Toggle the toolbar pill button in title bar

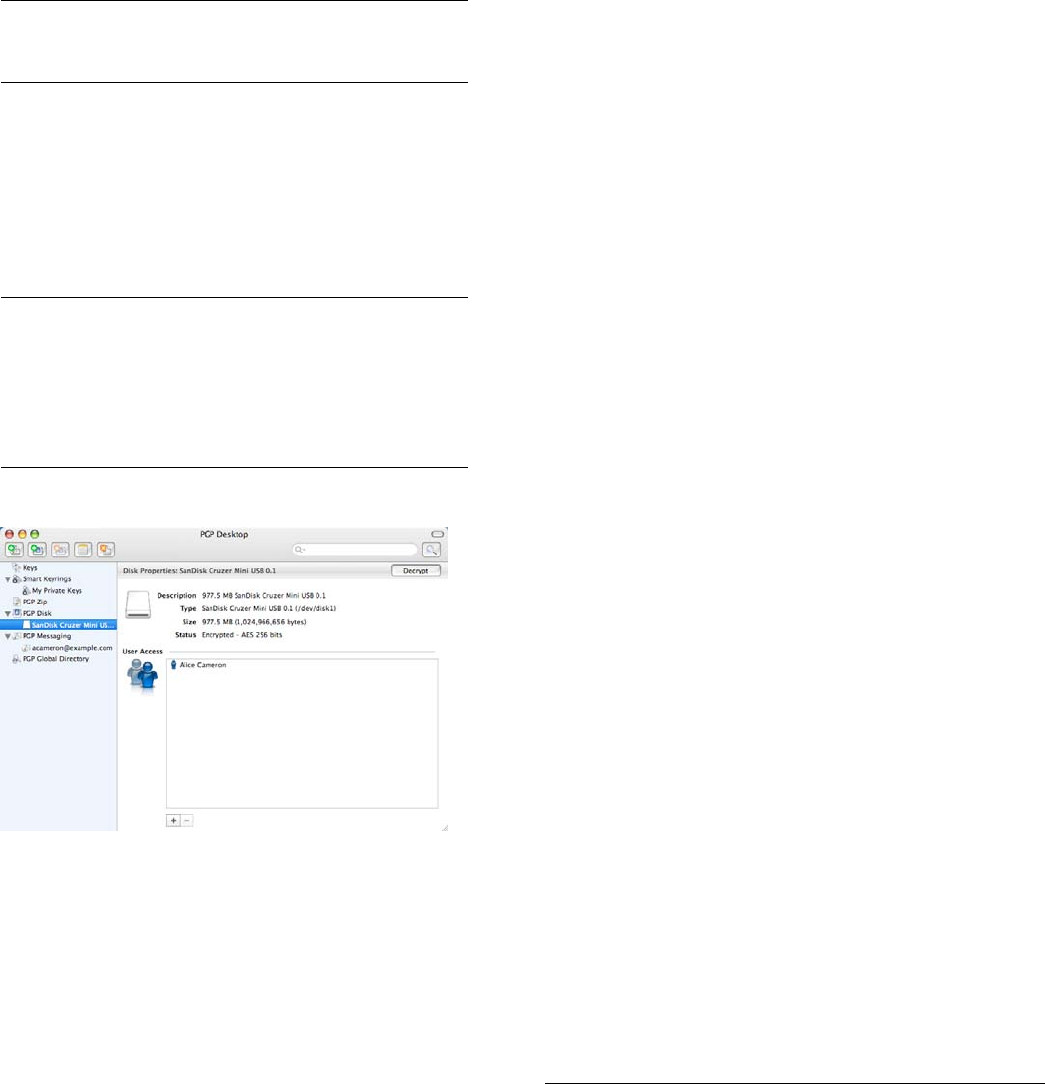tap(437, 534)
